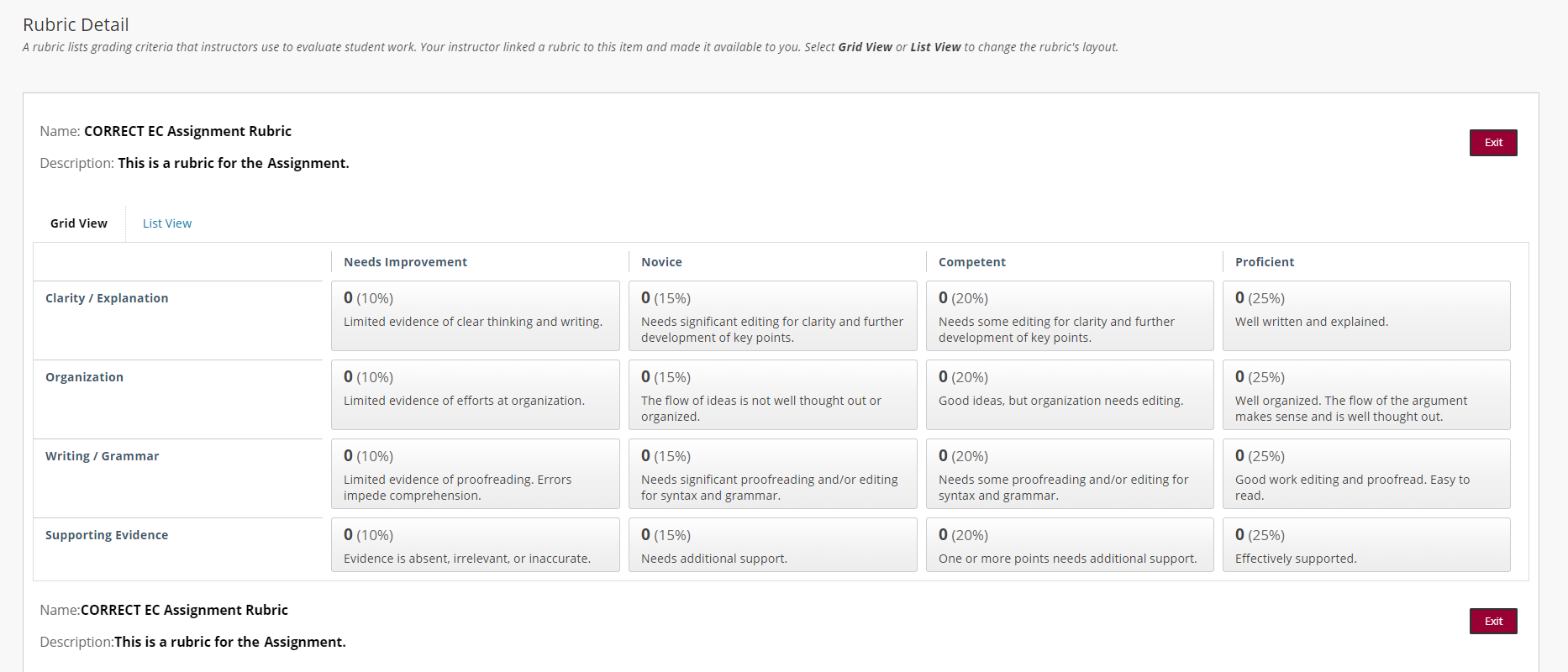Select Clarity Needs Improvement 10% cell

click(476, 316)
